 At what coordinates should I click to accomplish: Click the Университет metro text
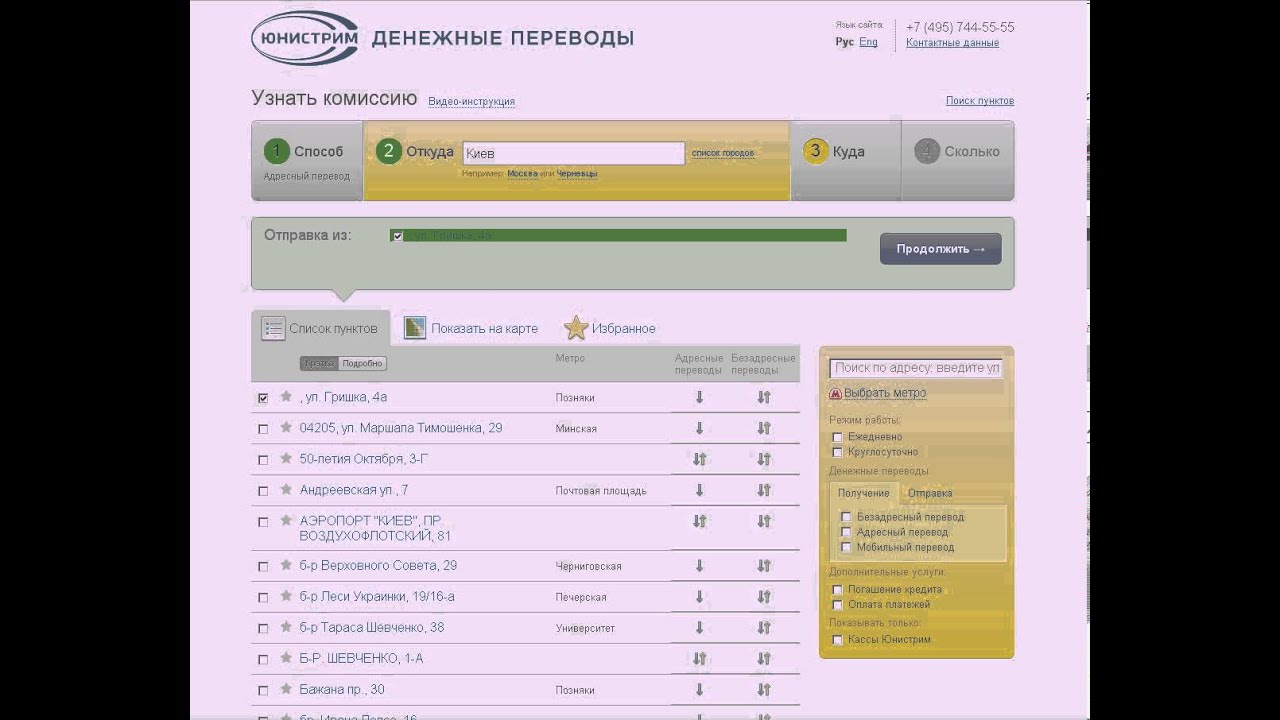pyautogui.click(x=585, y=629)
